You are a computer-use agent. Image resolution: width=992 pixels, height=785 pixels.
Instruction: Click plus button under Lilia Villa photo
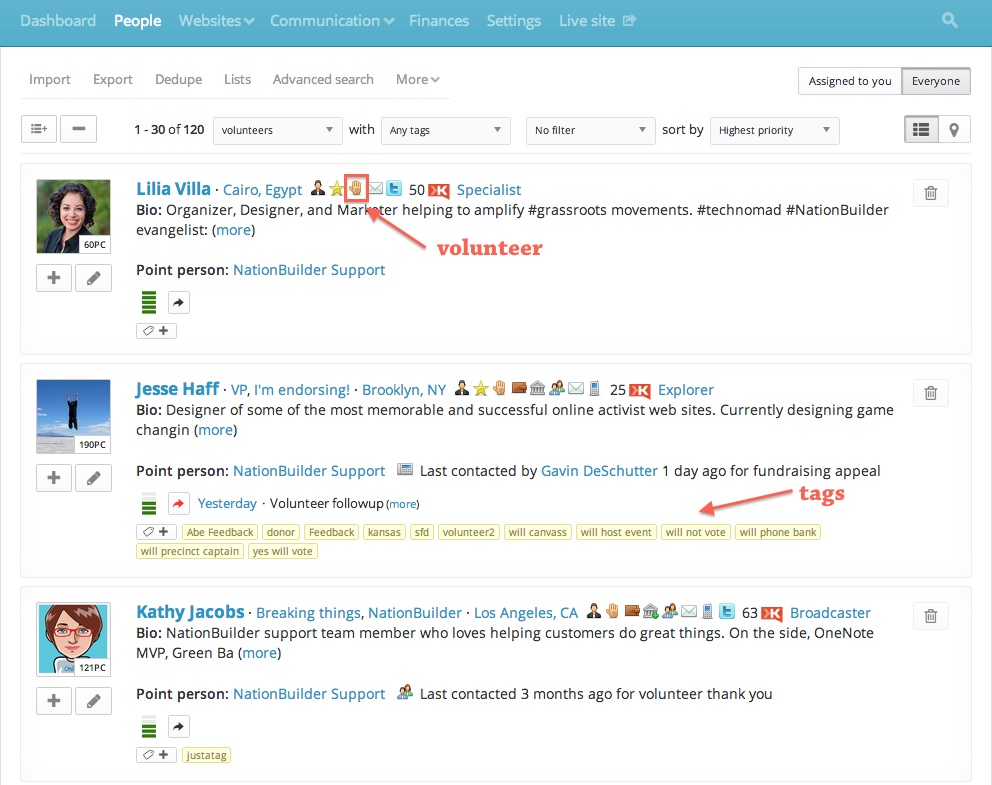54,278
